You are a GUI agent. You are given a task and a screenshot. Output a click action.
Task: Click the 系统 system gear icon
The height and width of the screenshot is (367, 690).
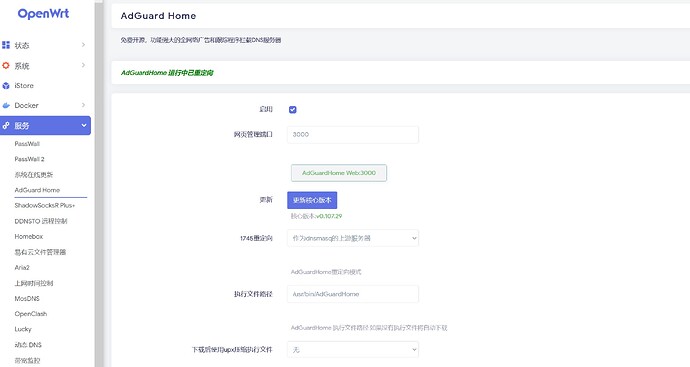(6, 66)
